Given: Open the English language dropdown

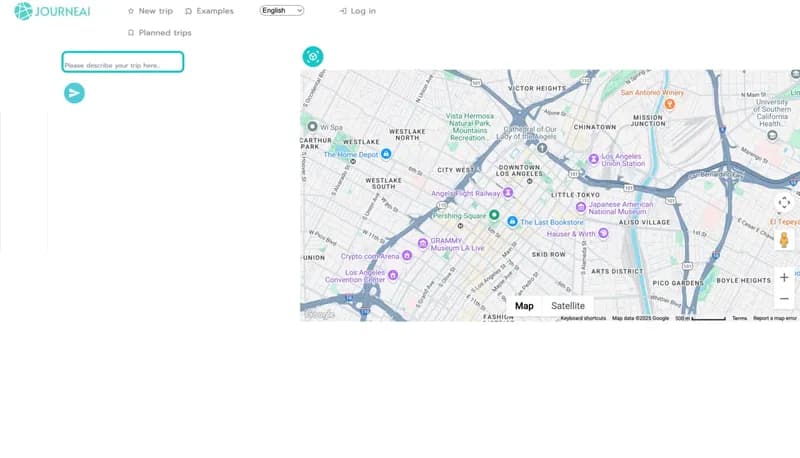Looking at the screenshot, I should tap(282, 10).
